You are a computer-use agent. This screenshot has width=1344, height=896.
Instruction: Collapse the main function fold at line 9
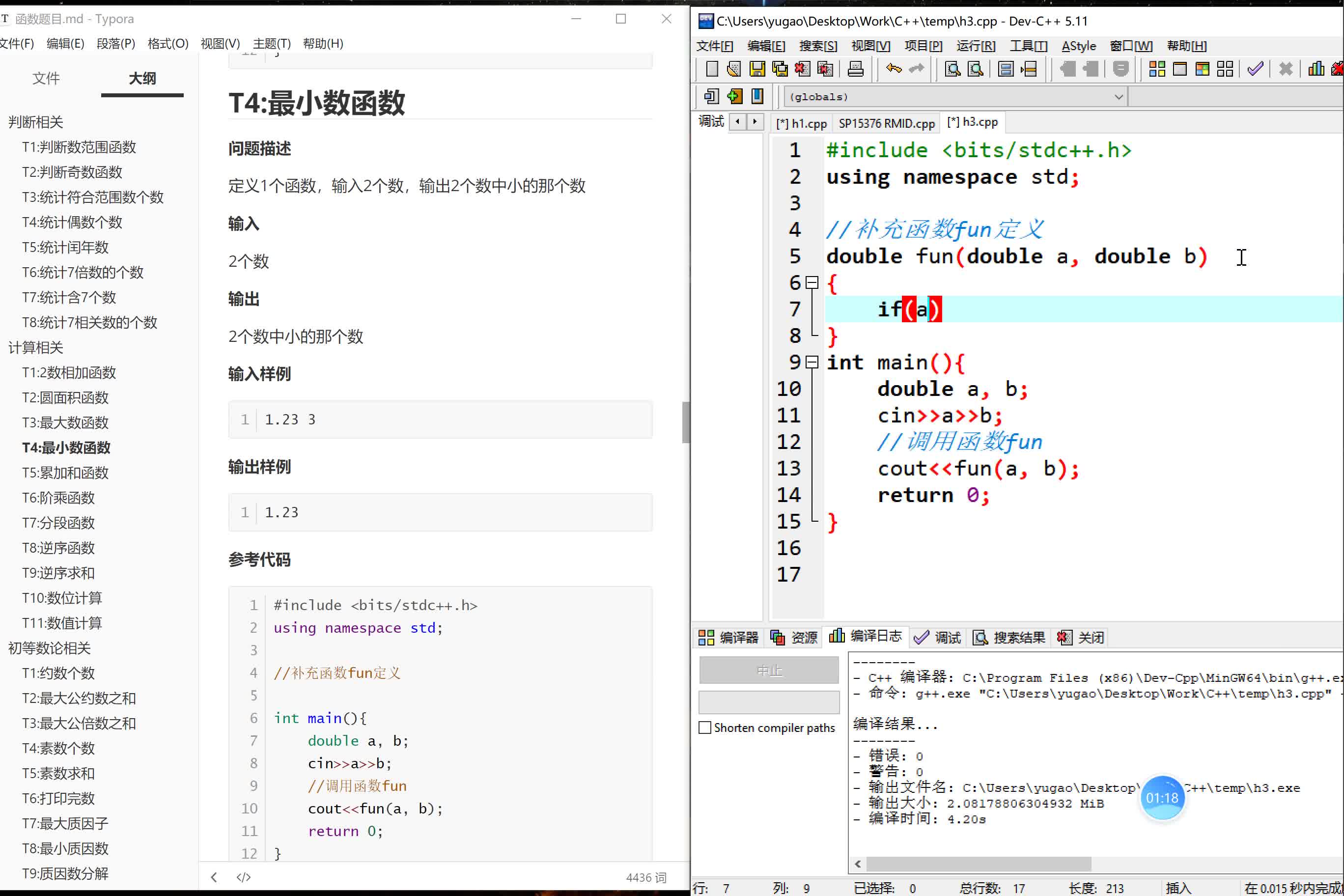tap(812, 363)
